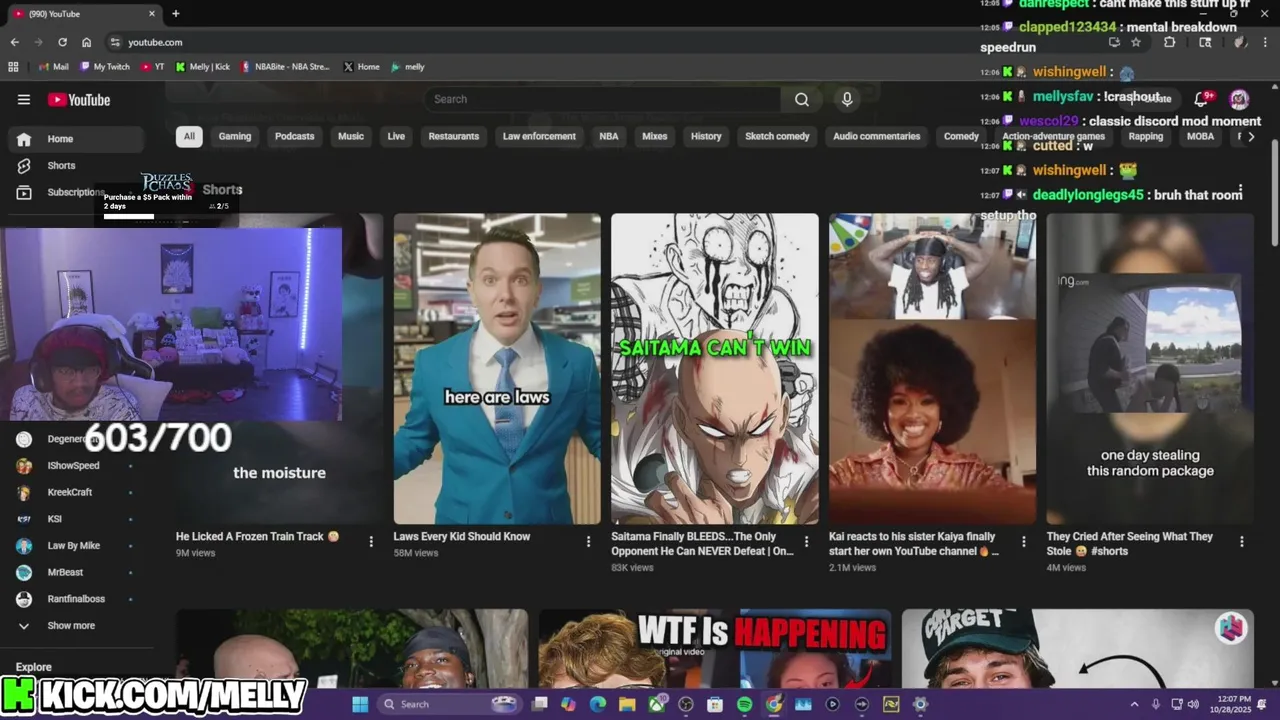Select the Podcasts filter chip
The width and height of the screenshot is (1280, 720).
tap(294, 136)
